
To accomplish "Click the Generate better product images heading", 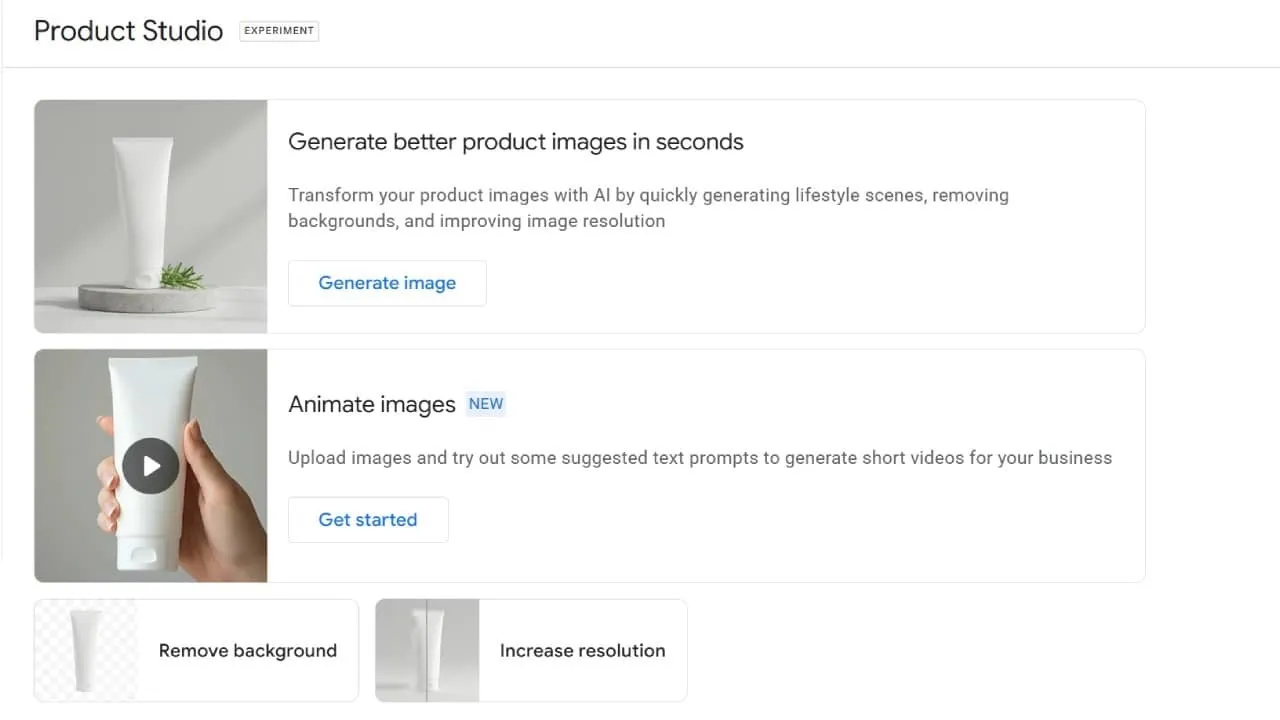I will click(516, 142).
